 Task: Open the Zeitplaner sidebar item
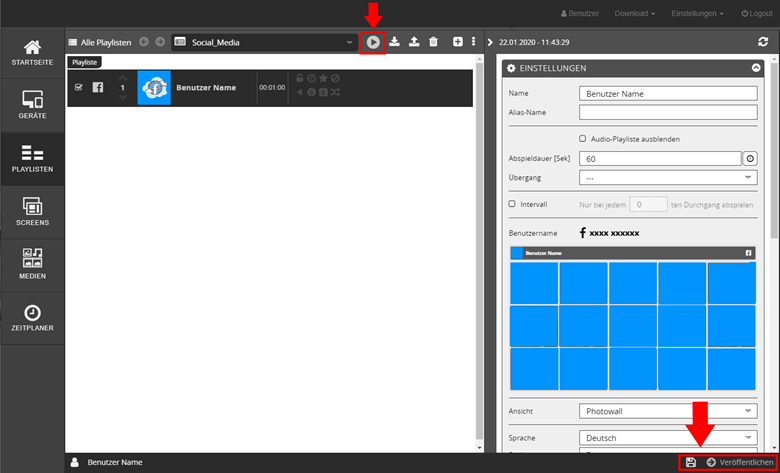[x=32, y=317]
